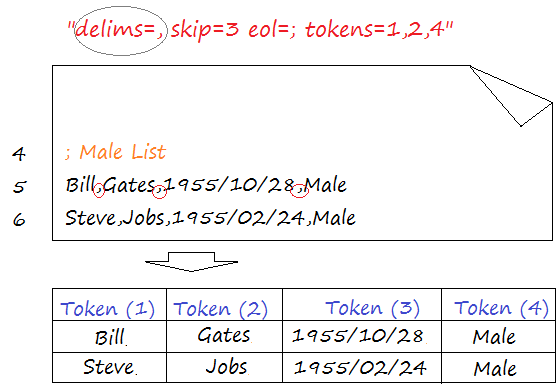This screenshot has height=392, width=560.
Task: Click the Steve,Jobs line in the file
Action: [x=210, y=217]
